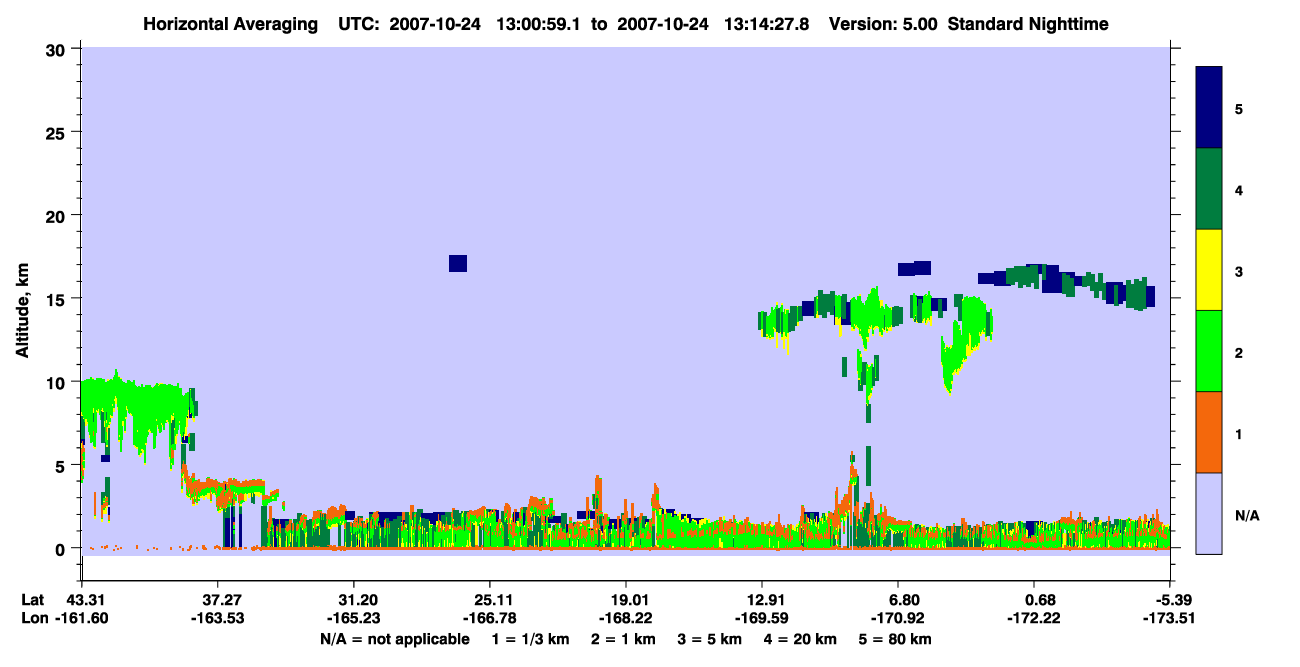
Task: Click the dark green level 4 color segment
Action: (1209, 189)
